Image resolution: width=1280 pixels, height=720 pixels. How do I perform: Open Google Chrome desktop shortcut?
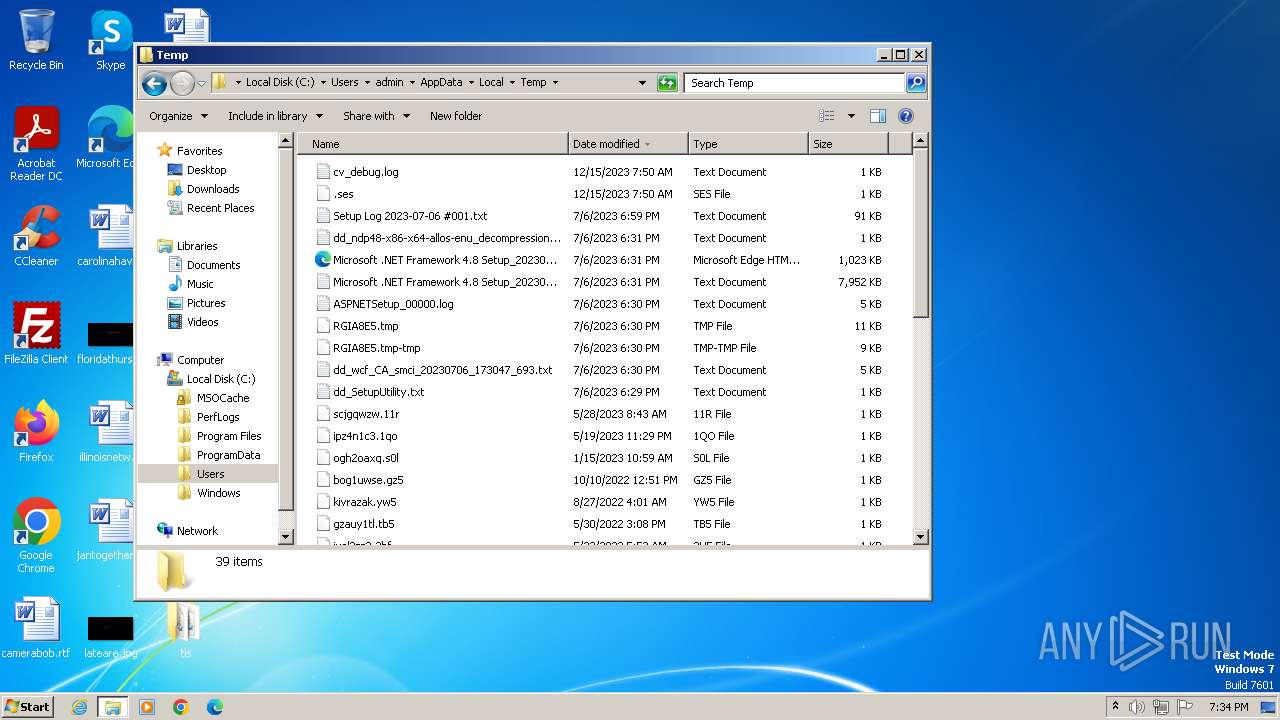click(x=36, y=536)
